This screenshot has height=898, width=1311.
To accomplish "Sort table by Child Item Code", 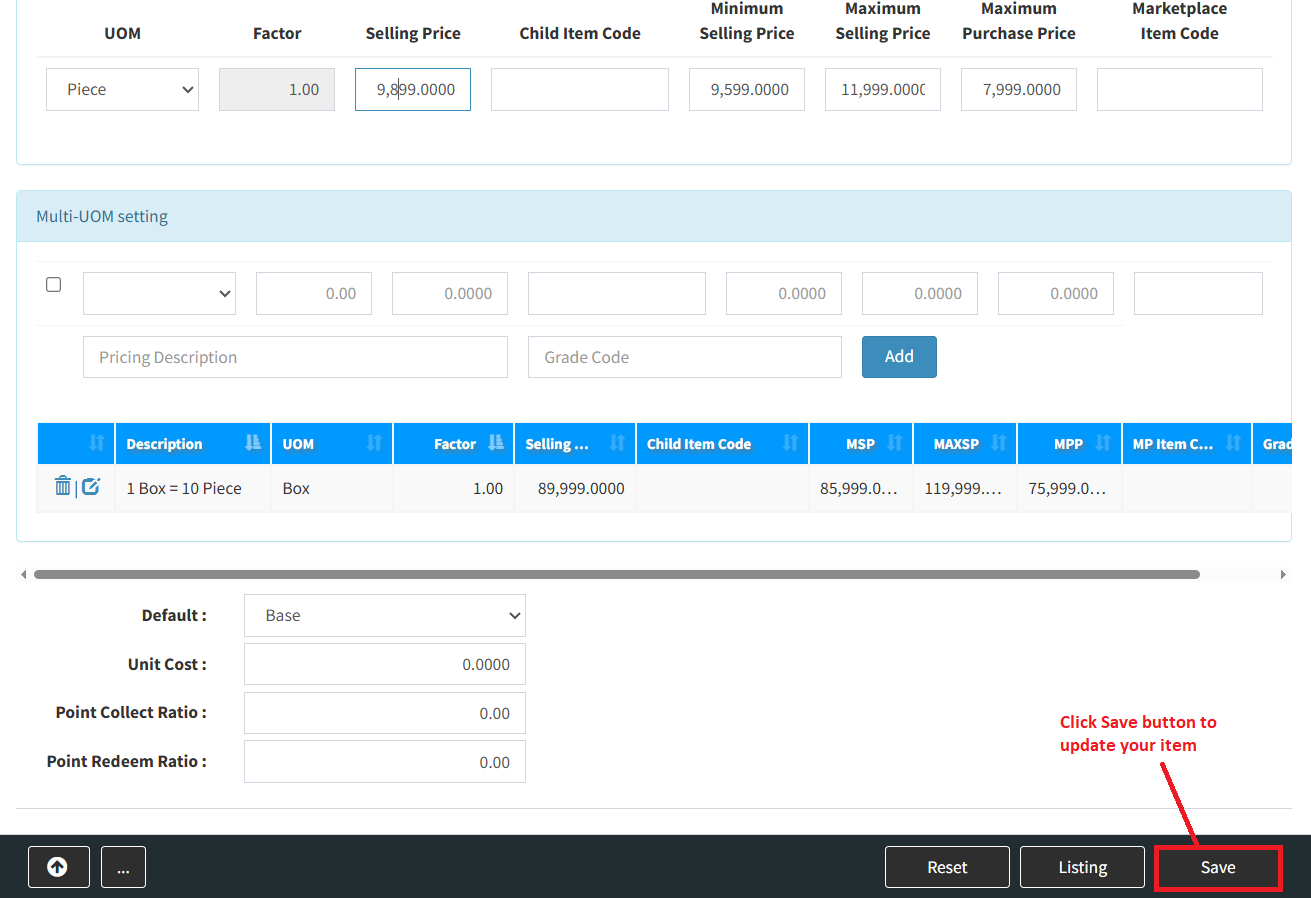I will [x=721, y=444].
